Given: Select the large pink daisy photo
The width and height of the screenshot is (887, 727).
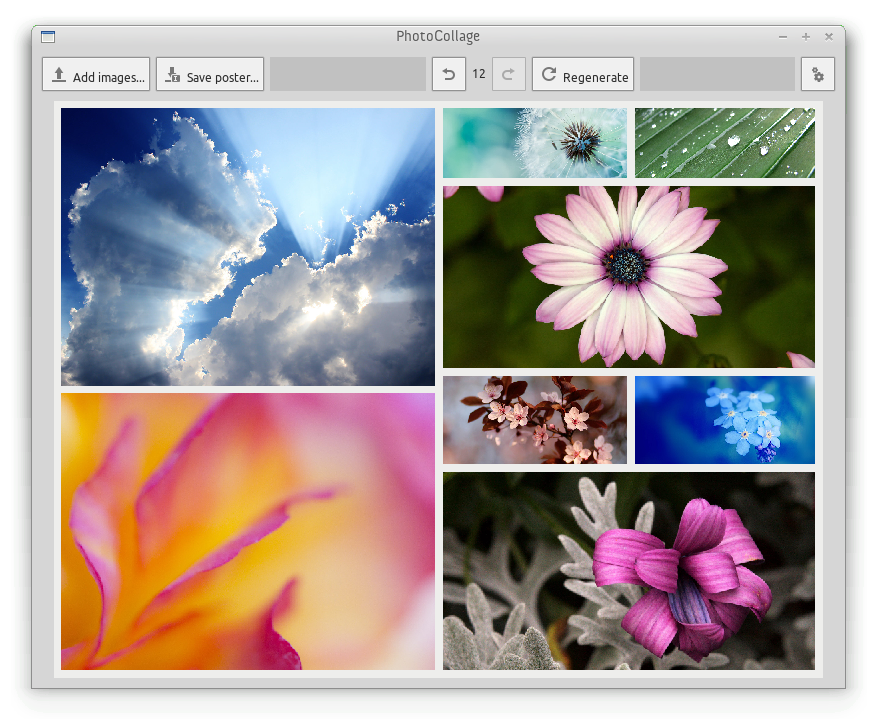Looking at the screenshot, I should point(628,276).
